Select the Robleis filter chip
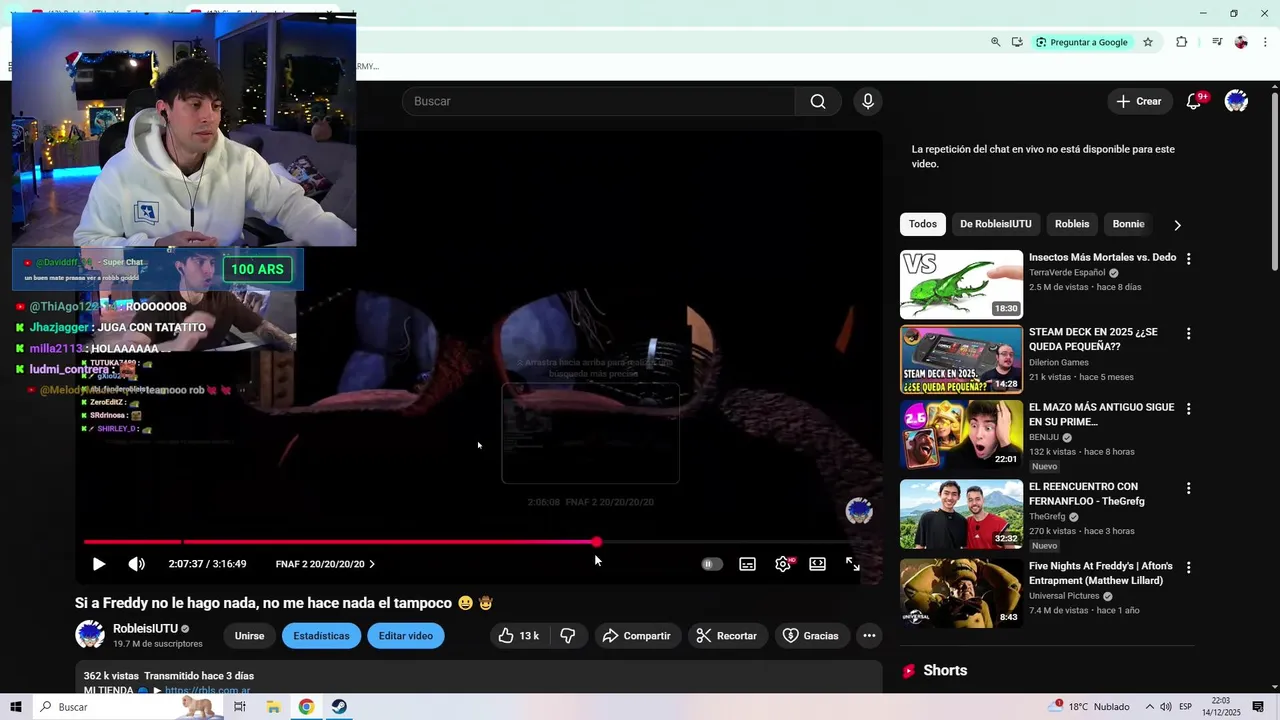The image size is (1280, 720). (1072, 224)
